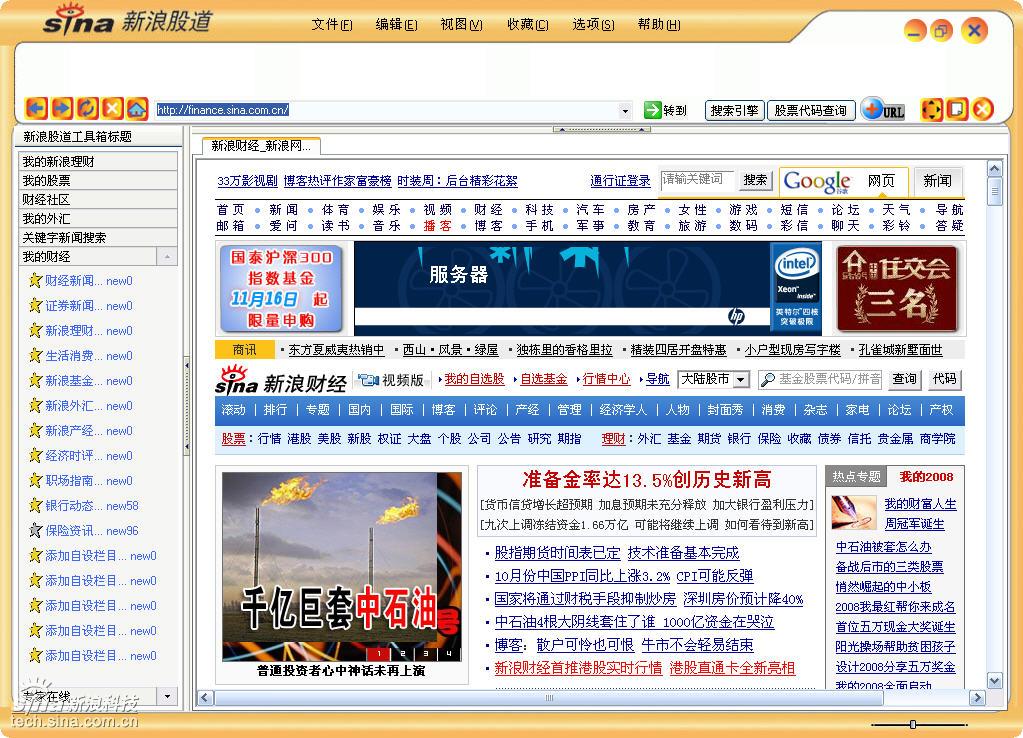Open the address bar URL dropdown
Viewport: 1023px width, 738px height.
pos(625,110)
